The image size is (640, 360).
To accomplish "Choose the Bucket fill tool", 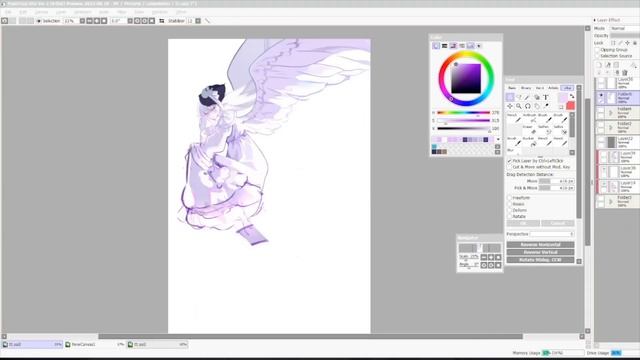I will pos(530,142).
